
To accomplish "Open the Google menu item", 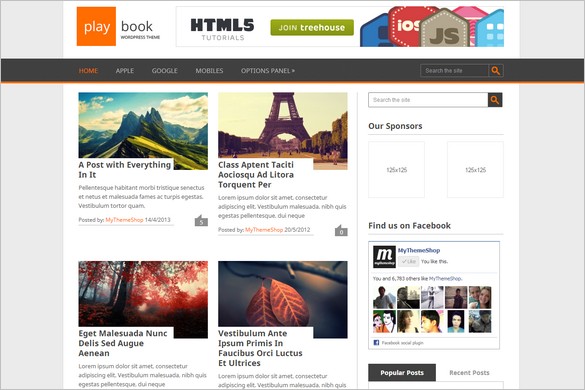I will [x=165, y=71].
